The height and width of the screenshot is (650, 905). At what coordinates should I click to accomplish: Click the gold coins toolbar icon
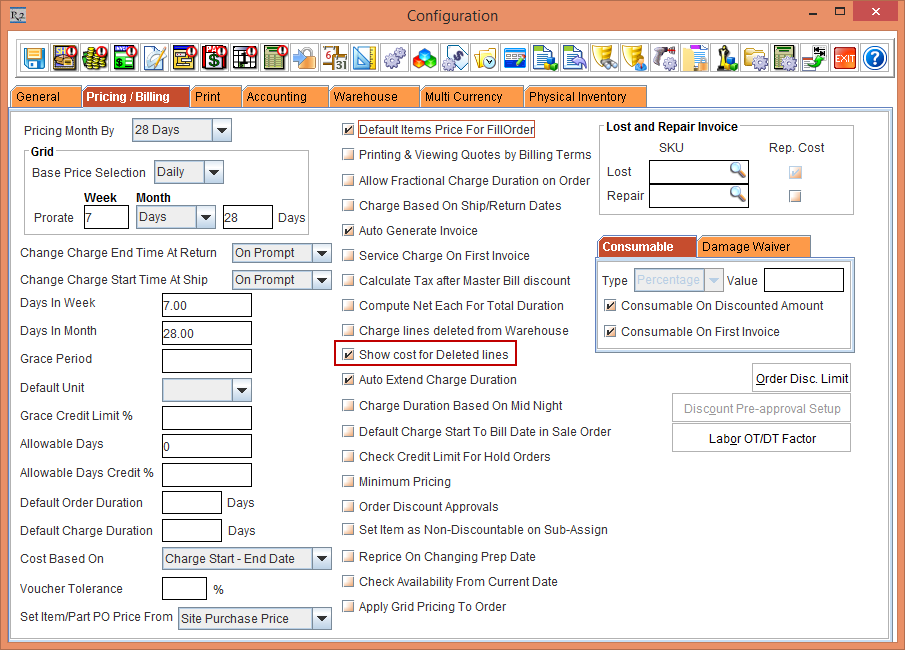[x=95, y=57]
